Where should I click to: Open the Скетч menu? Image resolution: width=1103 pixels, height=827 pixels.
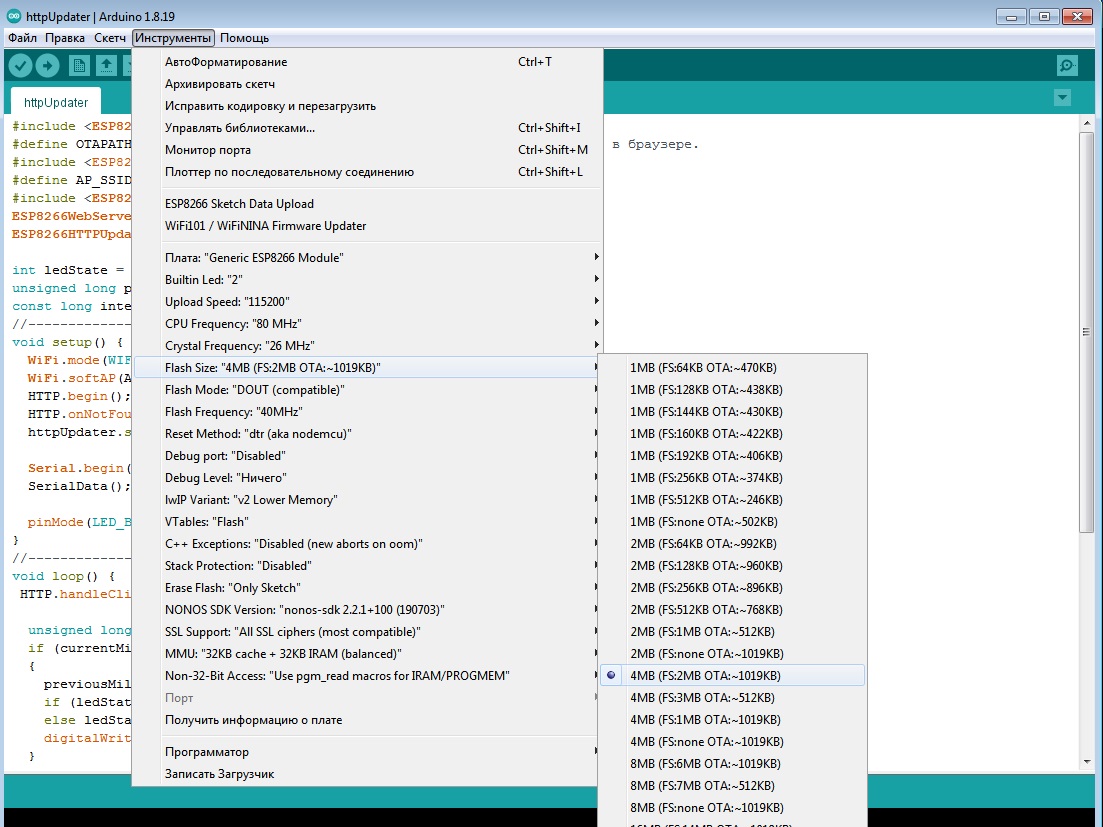point(110,38)
